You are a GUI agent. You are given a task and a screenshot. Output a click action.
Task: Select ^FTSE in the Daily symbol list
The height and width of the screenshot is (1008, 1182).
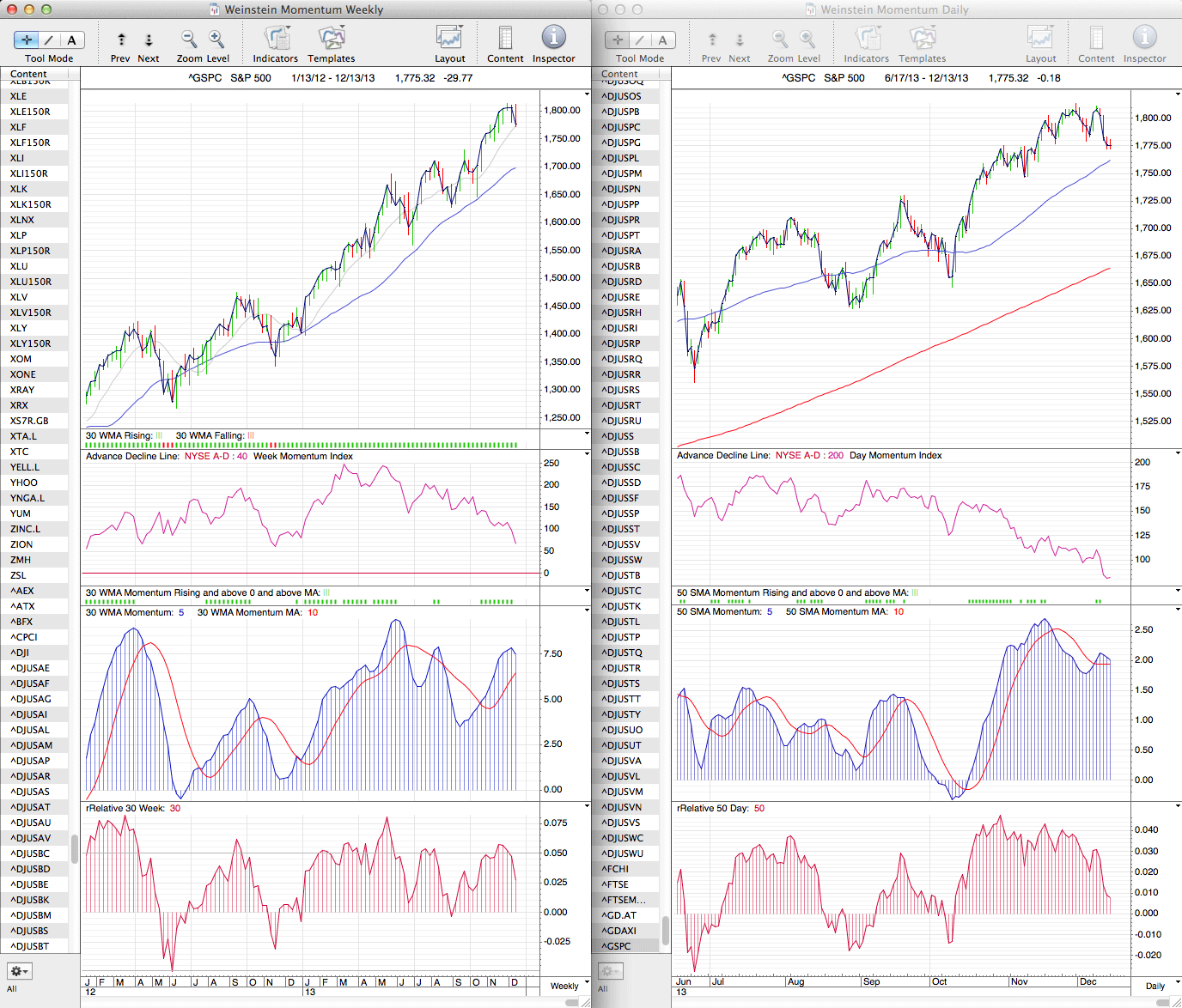(x=625, y=884)
